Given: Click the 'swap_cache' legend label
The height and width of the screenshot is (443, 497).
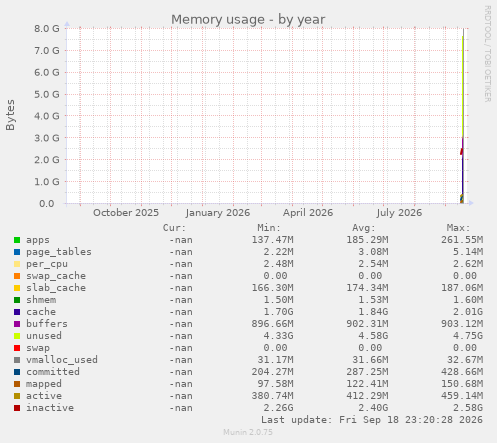Looking at the screenshot, I should [56, 276].
